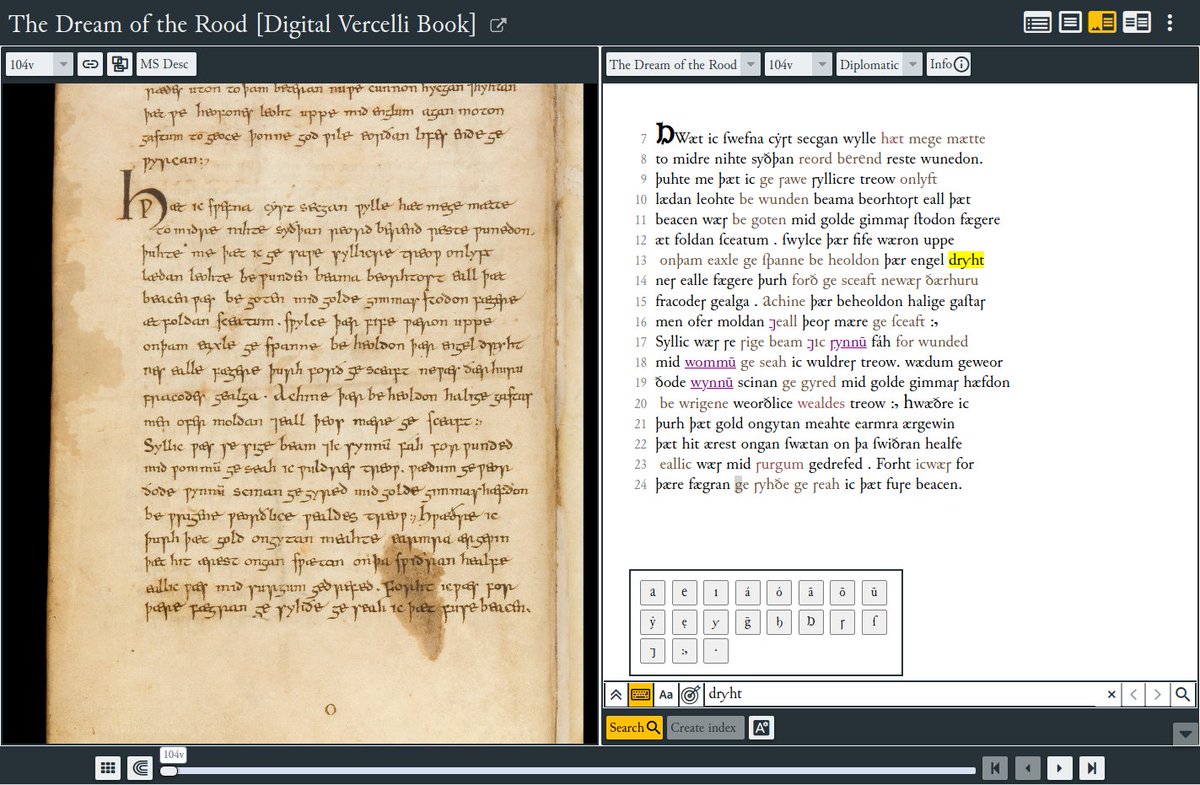Screen dimensions: 1200x785
Task: Jump to last page
Action: click(1093, 768)
